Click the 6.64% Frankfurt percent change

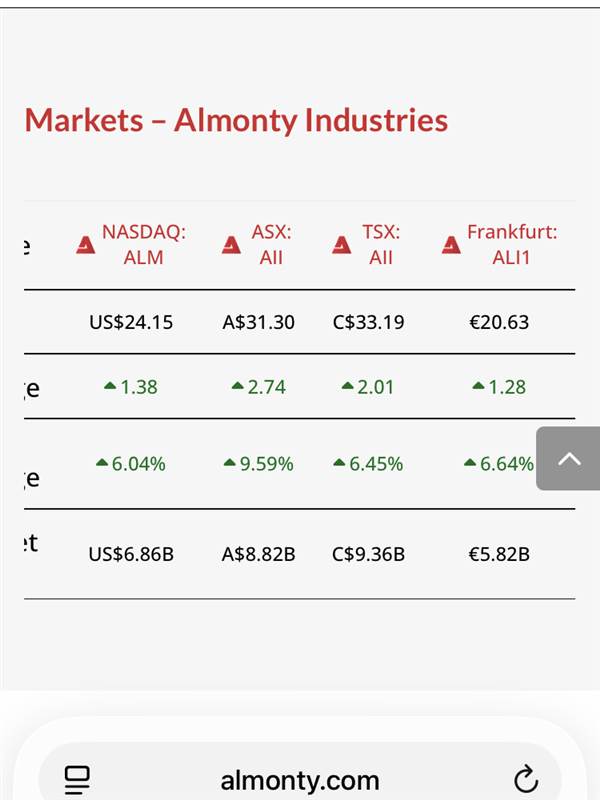(x=506, y=464)
